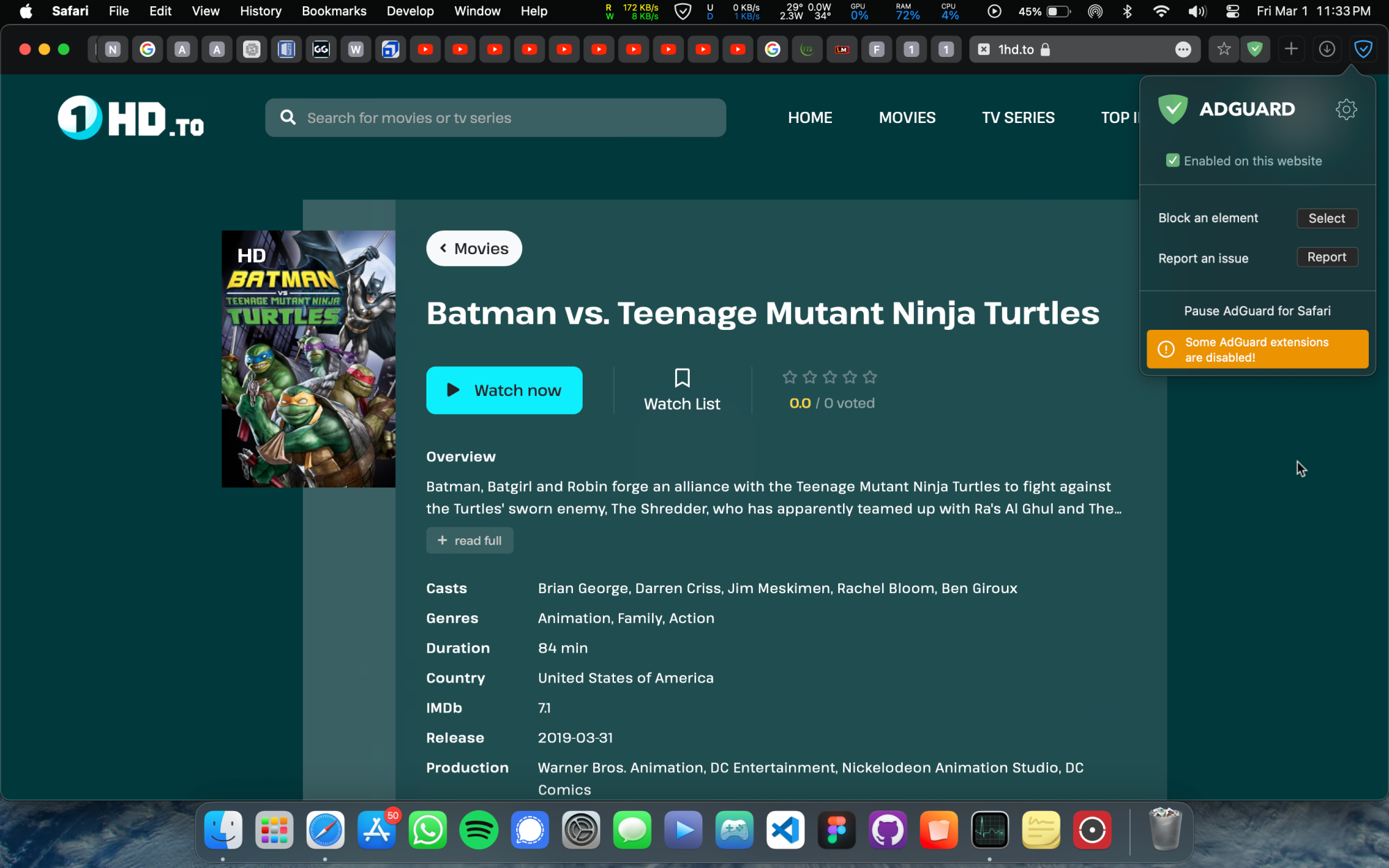The height and width of the screenshot is (868, 1389).
Task: Click the 1HD.to site logo
Action: [131, 117]
